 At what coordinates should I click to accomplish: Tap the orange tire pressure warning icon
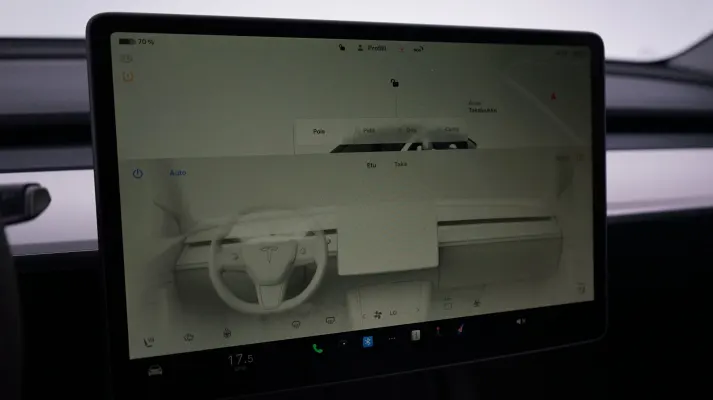(128, 76)
